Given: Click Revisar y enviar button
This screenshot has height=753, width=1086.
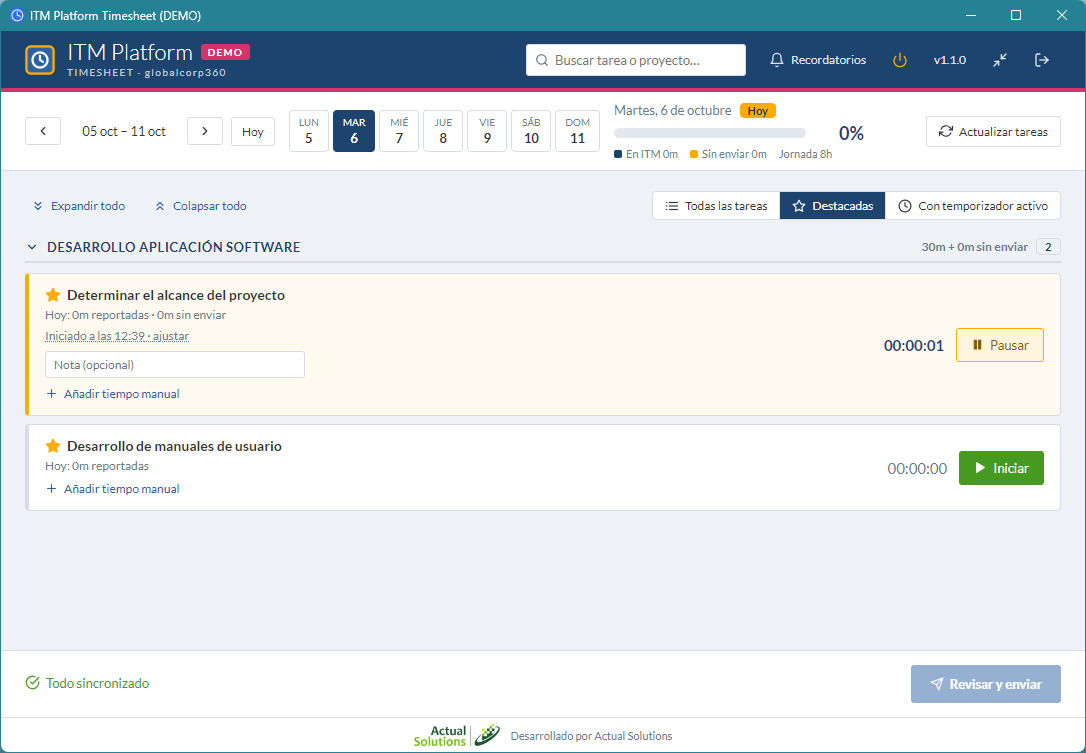Looking at the screenshot, I should (986, 684).
